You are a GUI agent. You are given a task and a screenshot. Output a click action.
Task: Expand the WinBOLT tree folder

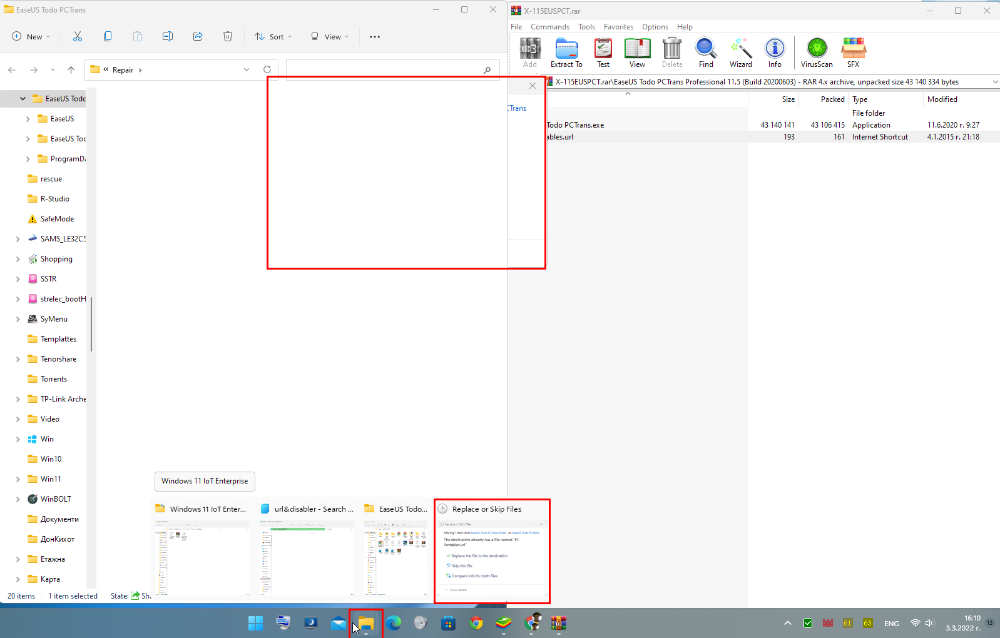coord(18,499)
